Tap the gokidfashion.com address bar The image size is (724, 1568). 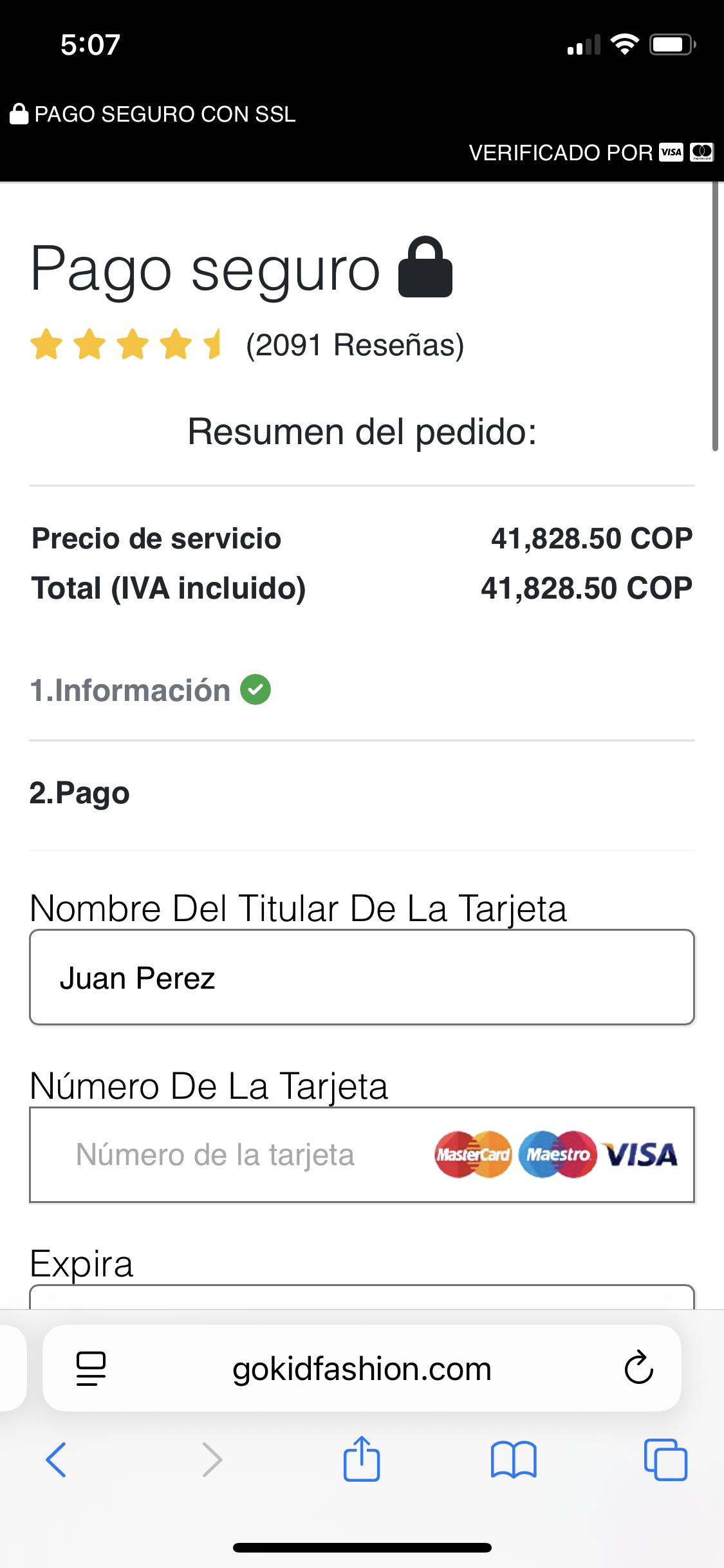(x=362, y=1368)
